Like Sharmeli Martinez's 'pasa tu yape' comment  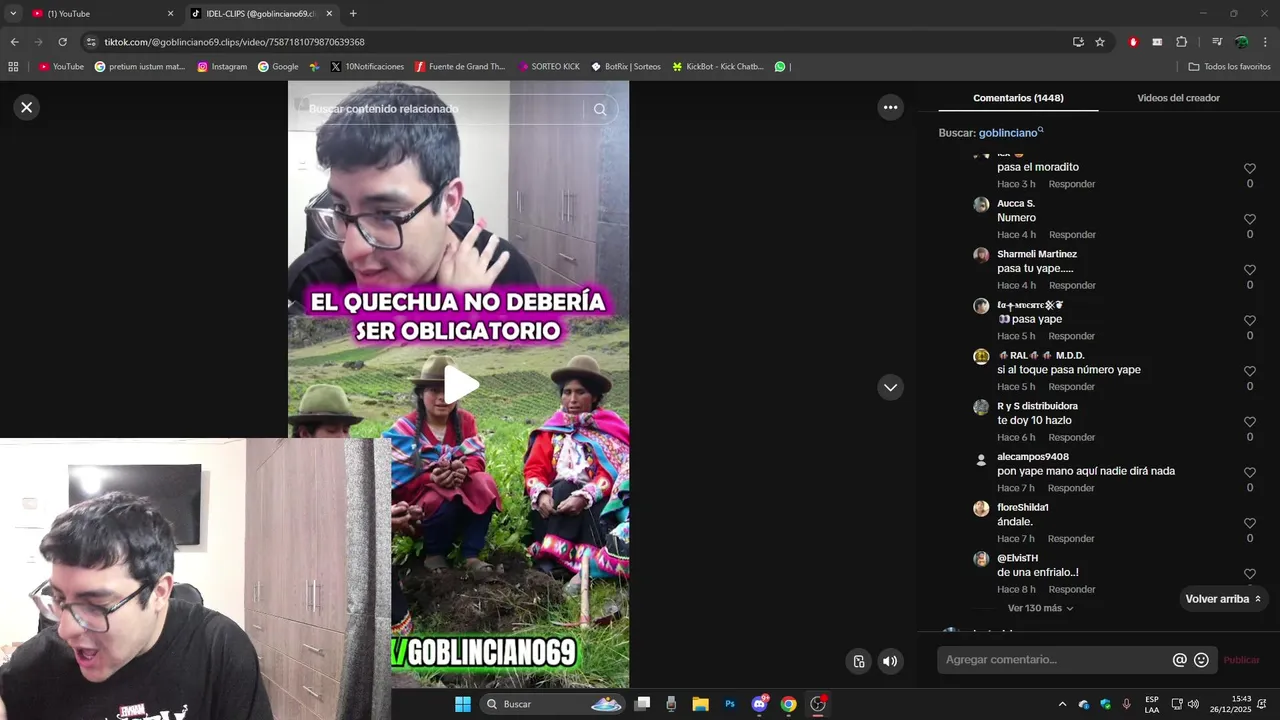point(1249,270)
